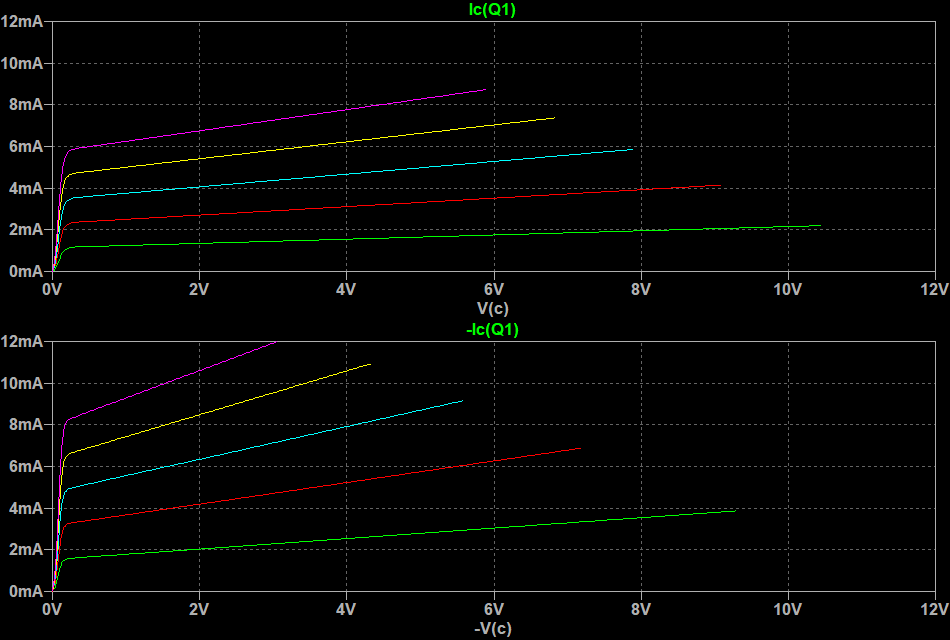Image resolution: width=950 pixels, height=640 pixels.
Task: Click 0mA tick in Ic(Q1) pane
Action: click(26, 272)
